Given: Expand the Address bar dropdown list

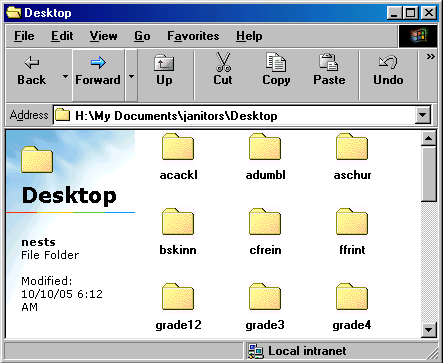Looking at the screenshot, I should 422,115.
